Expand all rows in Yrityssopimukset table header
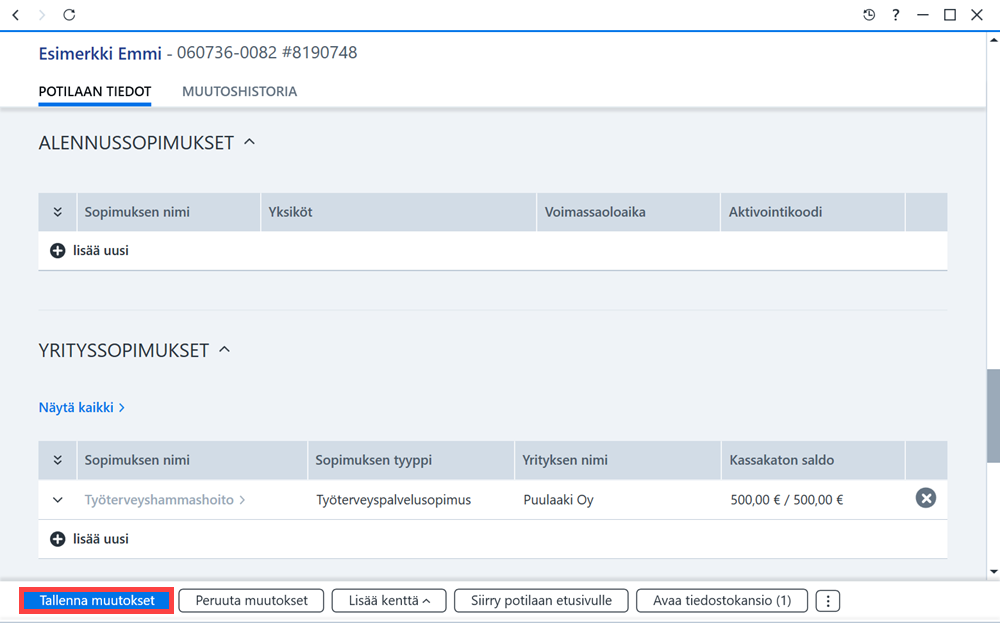Screen dimensions: 1000x623 (x=57, y=460)
